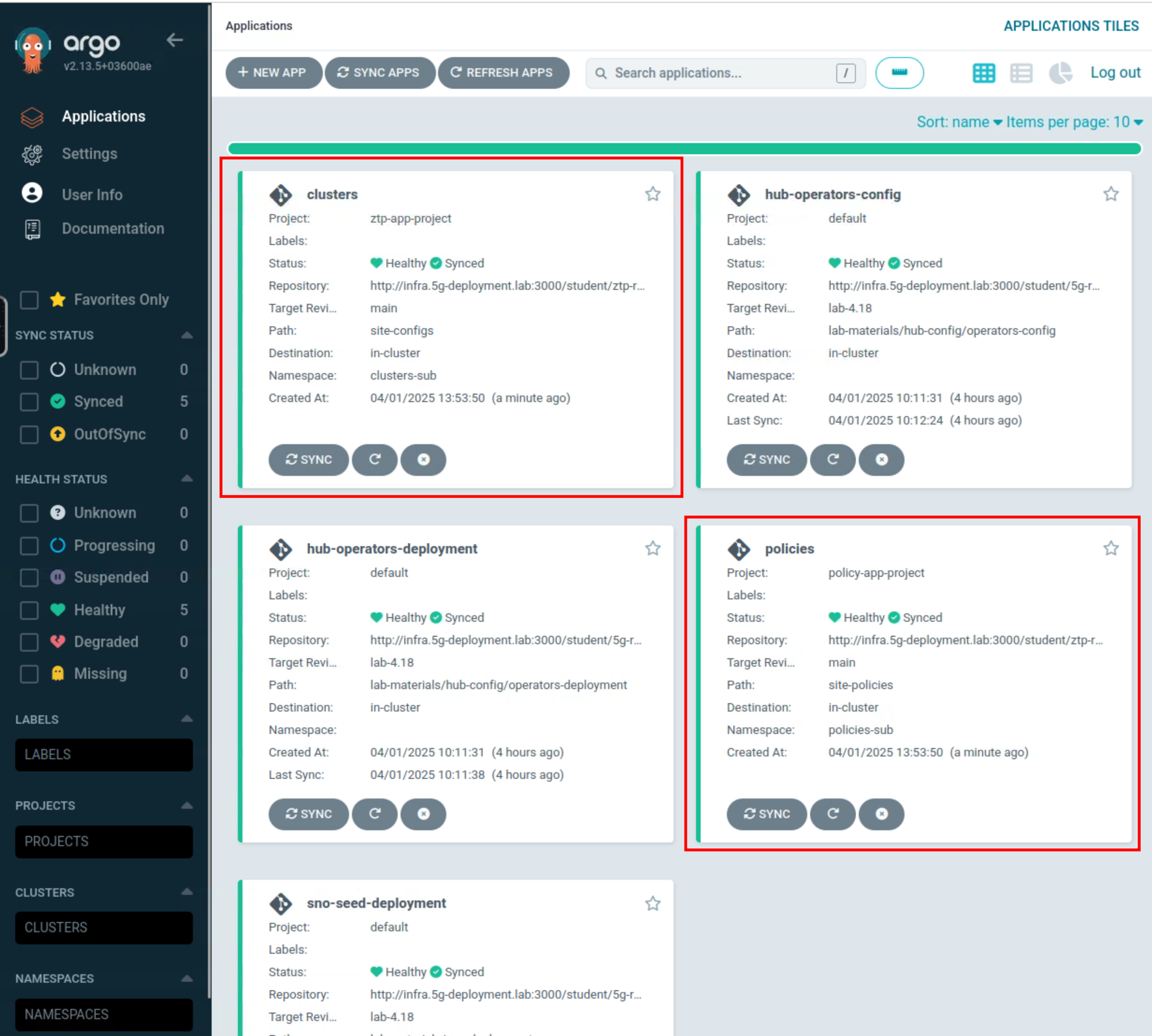The height and width of the screenshot is (1036, 1152).
Task: Open the Sort: name dropdown
Action: coord(958,122)
